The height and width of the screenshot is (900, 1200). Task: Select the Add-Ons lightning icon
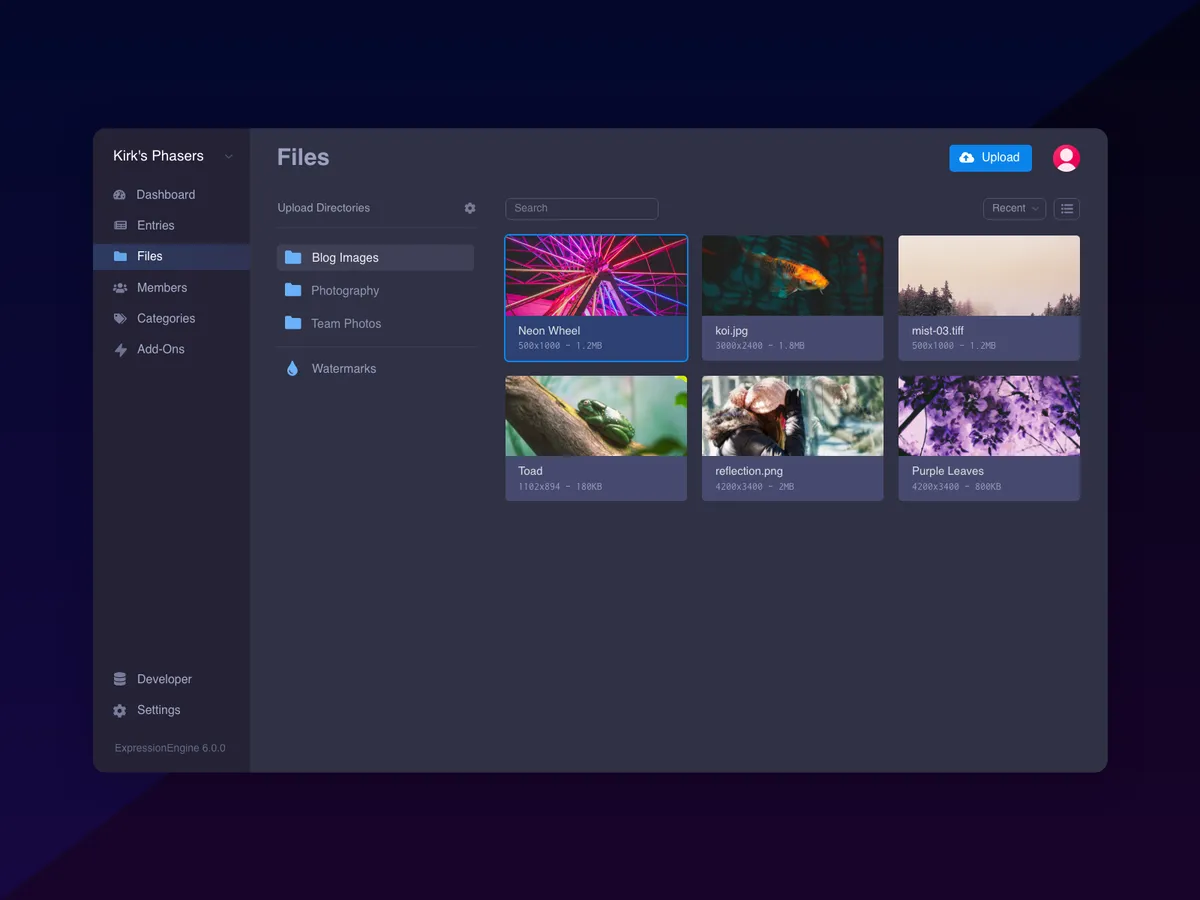coord(120,349)
